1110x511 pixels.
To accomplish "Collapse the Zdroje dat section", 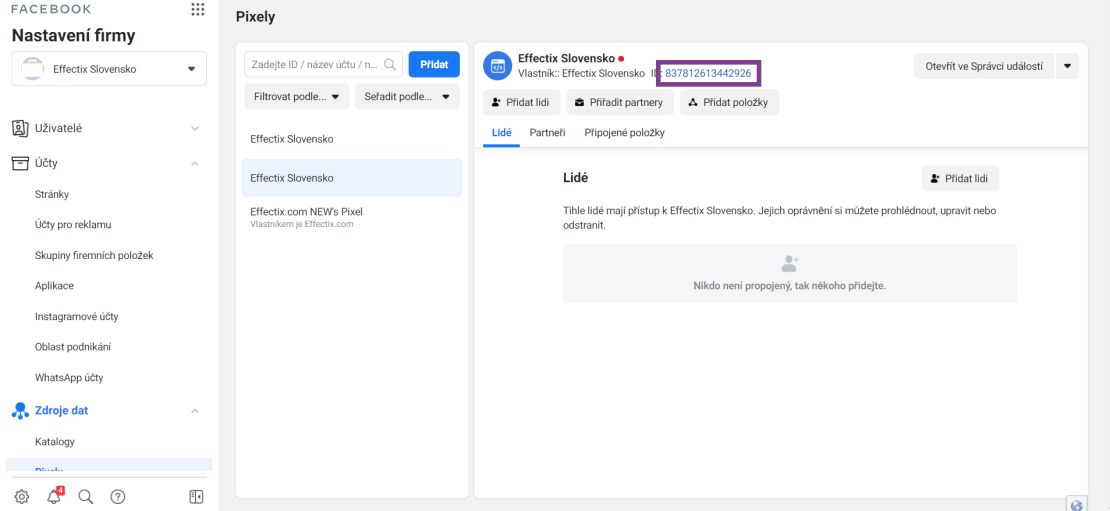I will [x=195, y=411].
